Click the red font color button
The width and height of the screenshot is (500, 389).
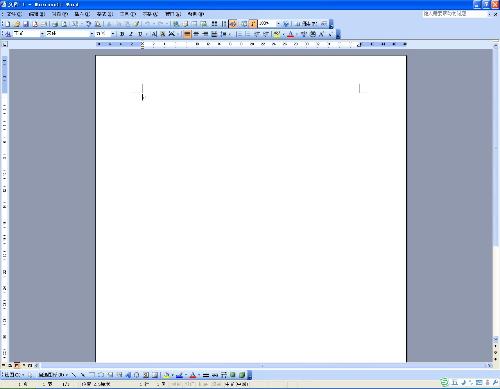291,34
